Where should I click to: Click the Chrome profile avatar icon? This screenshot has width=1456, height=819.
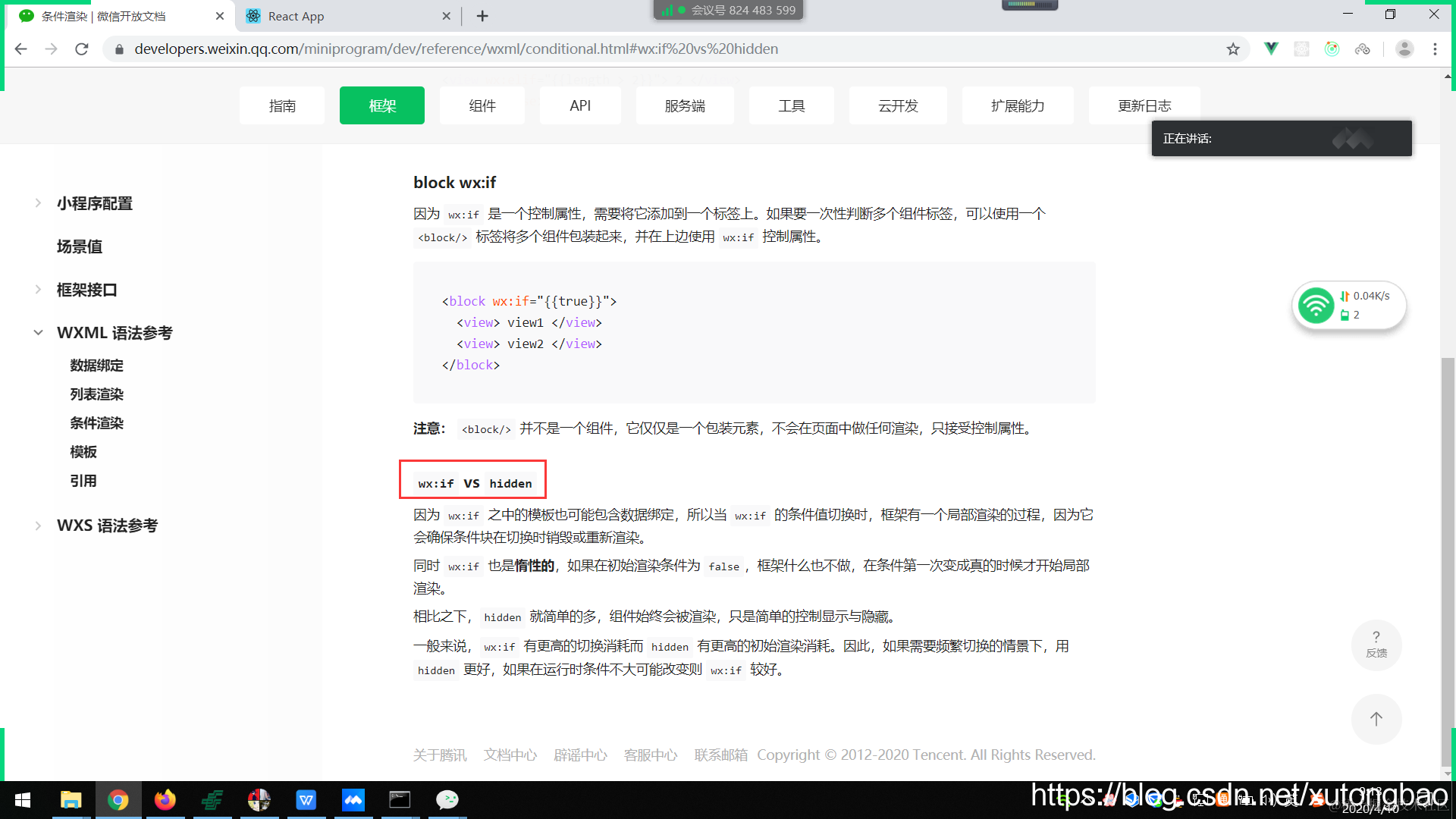pos(1404,49)
